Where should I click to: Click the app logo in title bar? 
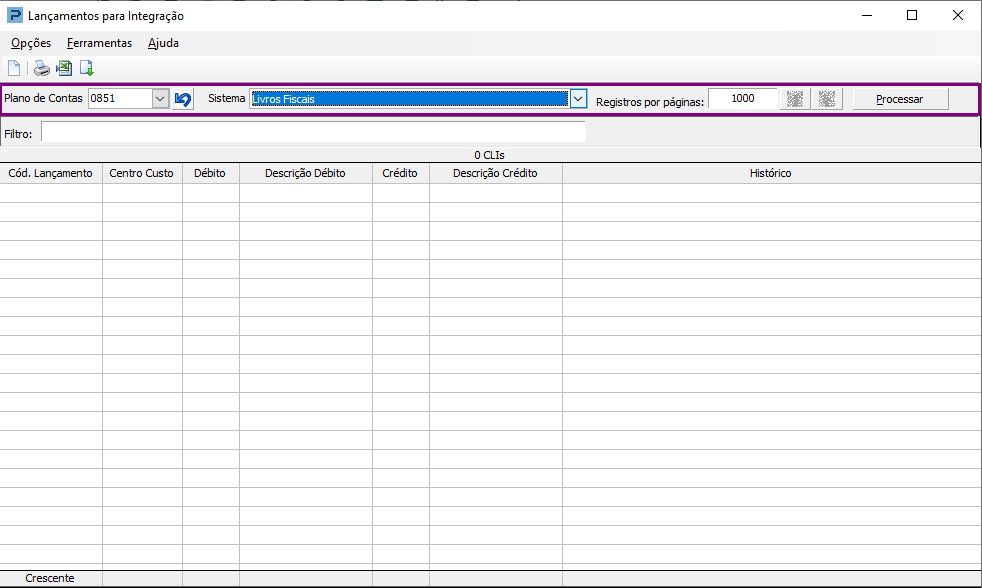coord(14,16)
